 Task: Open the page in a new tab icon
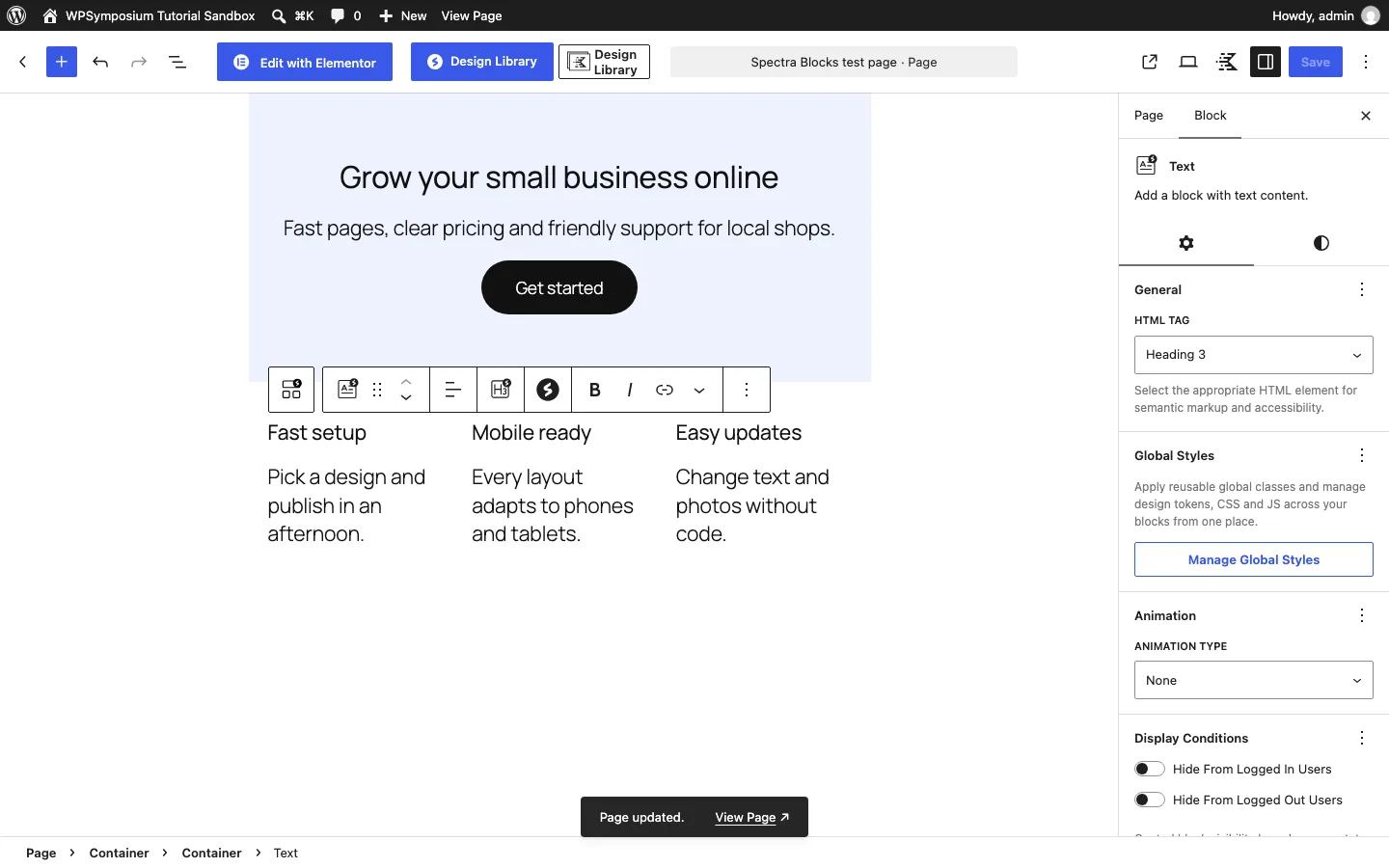(x=1150, y=62)
